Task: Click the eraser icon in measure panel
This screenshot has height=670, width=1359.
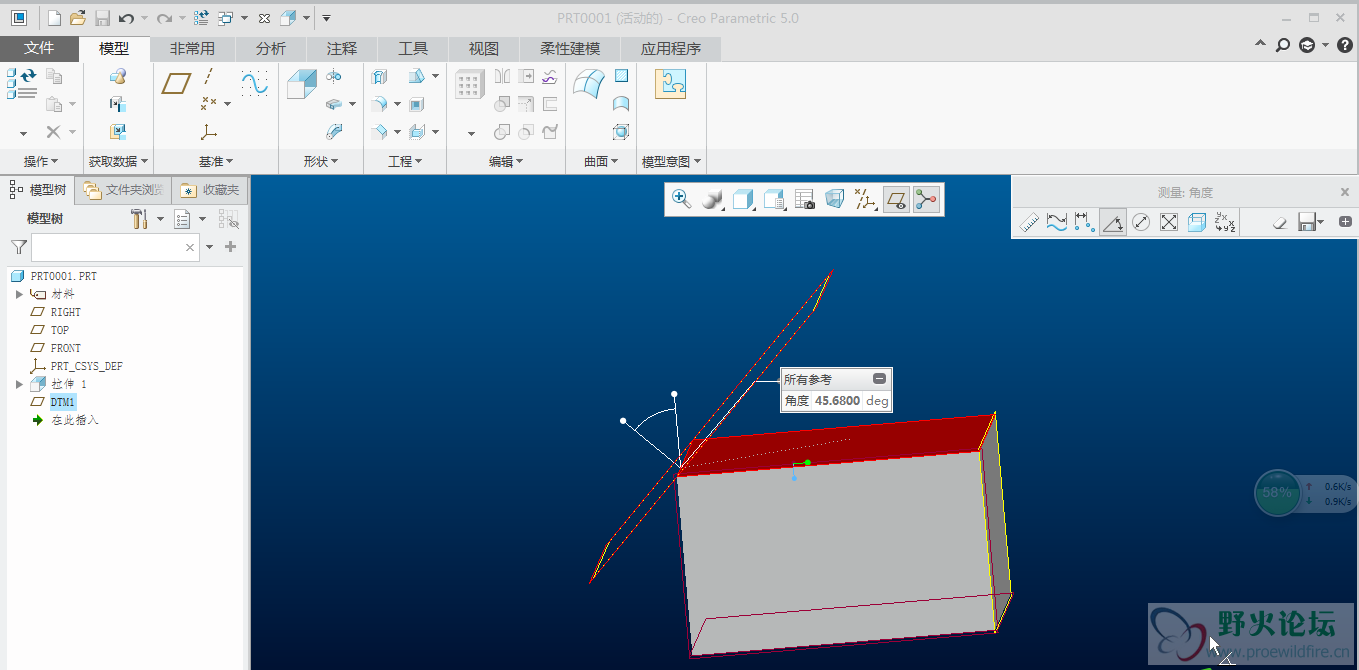Action: (x=1278, y=223)
